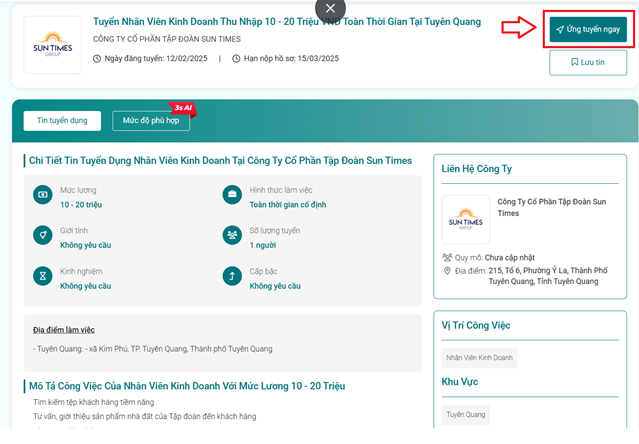Select the Nhân Viên Kinh Doanh tag
Image resolution: width=639 pixels, height=444 pixels.
pos(479,357)
